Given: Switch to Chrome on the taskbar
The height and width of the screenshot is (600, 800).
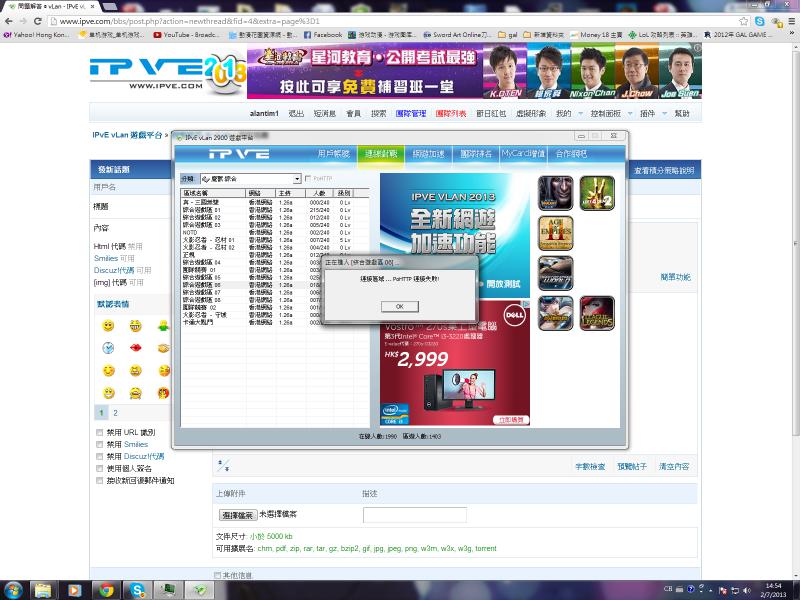Looking at the screenshot, I should (106, 590).
